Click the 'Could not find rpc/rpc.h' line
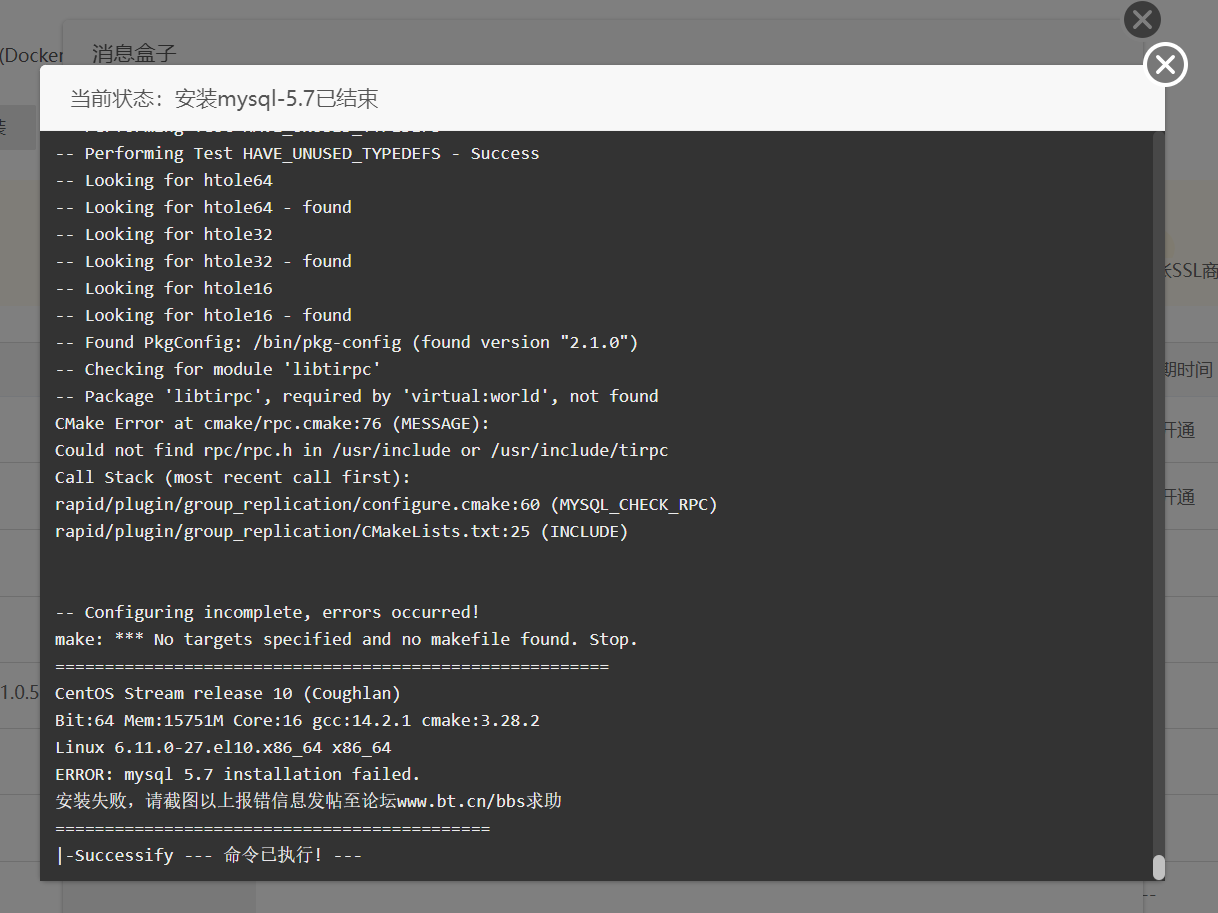Image resolution: width=1218 pixels, height=913 pixels. point(362,450)
